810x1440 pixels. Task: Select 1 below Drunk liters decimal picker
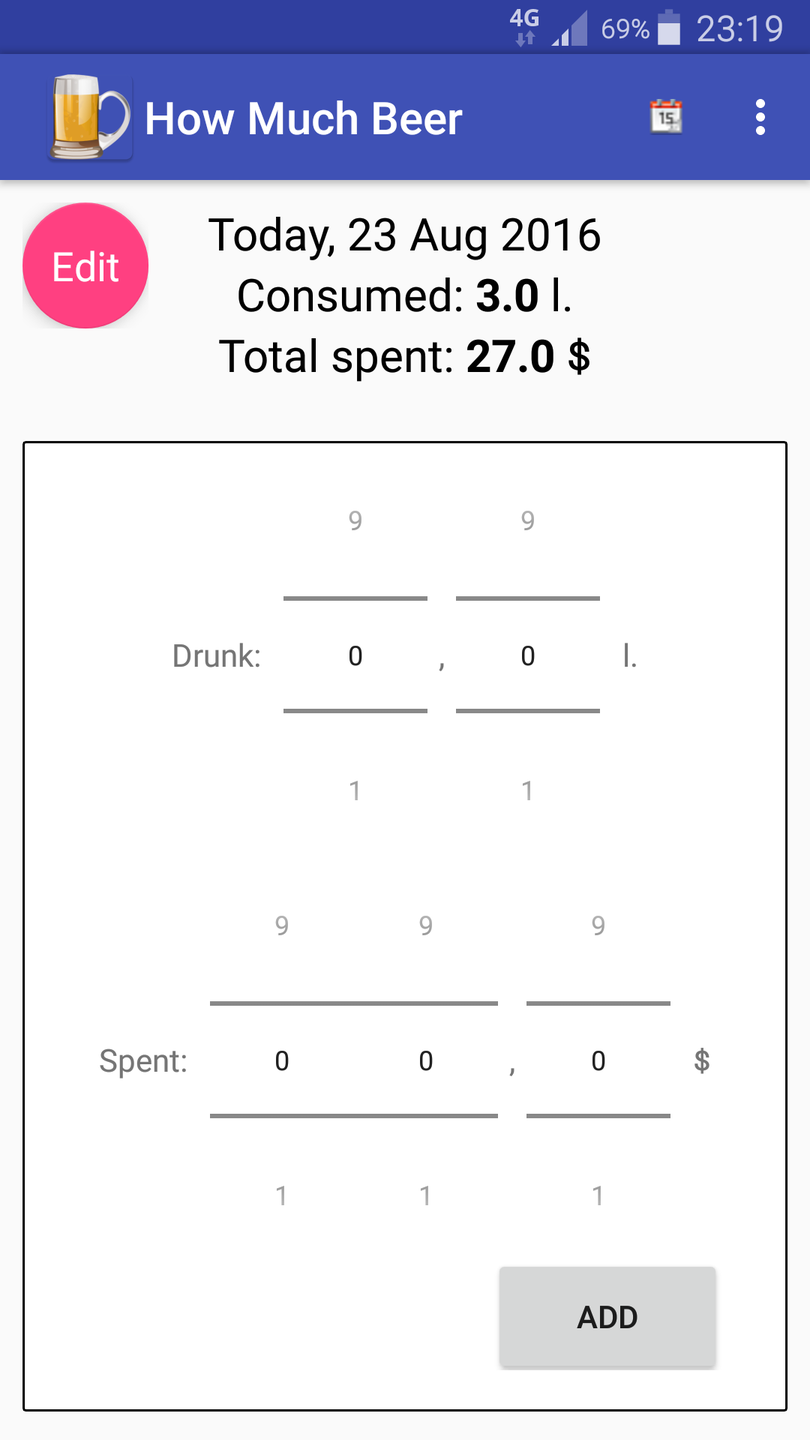(x=528, y=791)
